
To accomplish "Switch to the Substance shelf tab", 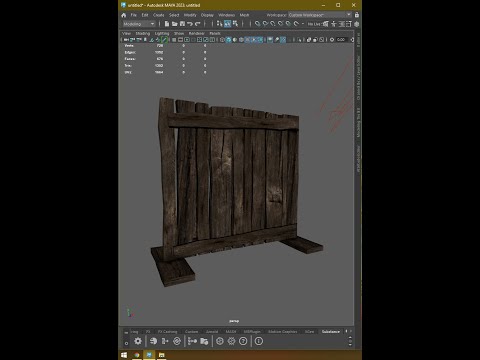I will coord(331,331).
